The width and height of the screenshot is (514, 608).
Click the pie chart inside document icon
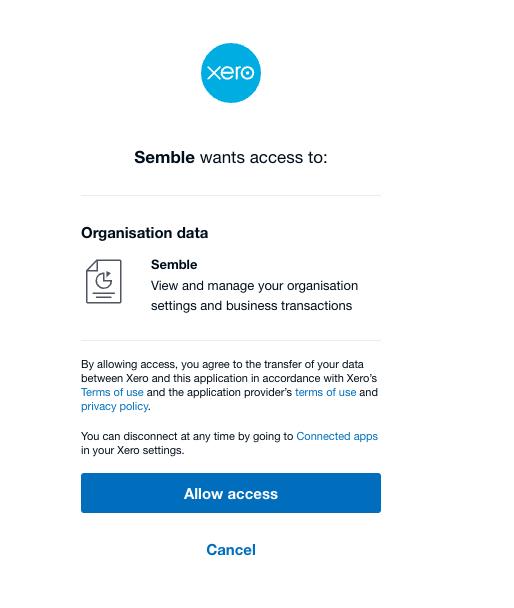pos(104,280)
